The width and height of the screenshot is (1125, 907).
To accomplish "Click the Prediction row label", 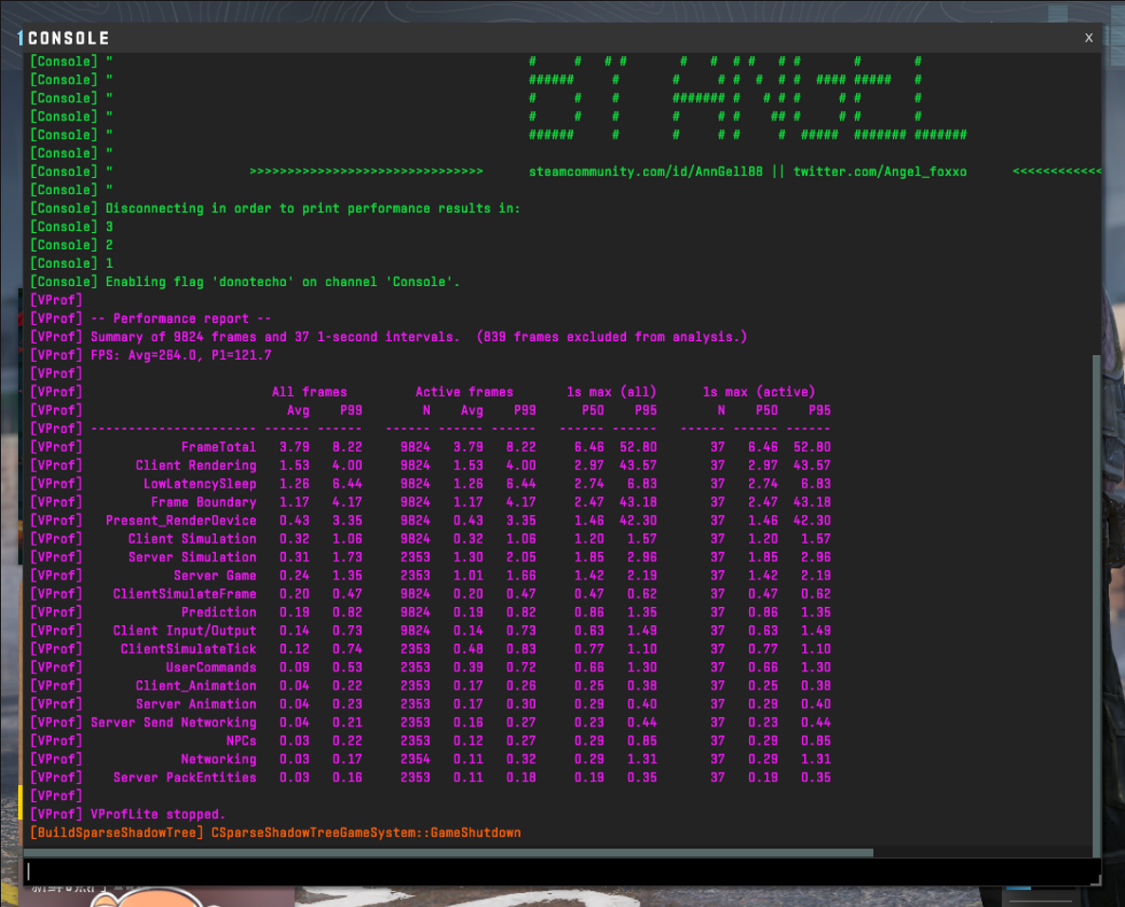I will [x=218, y=612].
